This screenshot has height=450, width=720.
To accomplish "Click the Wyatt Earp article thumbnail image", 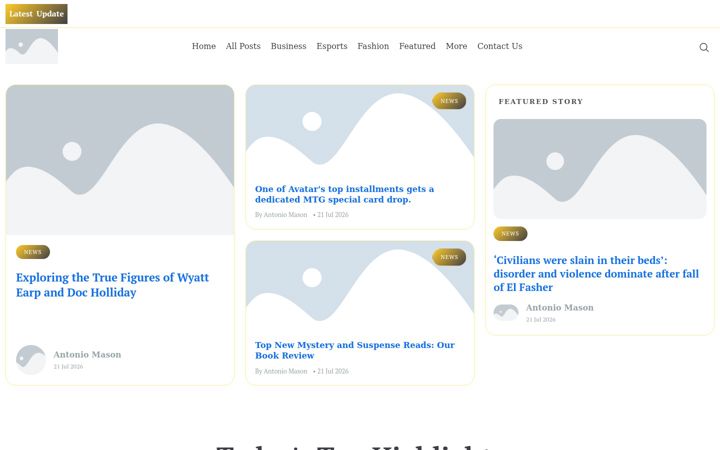I will pos(120,160).
